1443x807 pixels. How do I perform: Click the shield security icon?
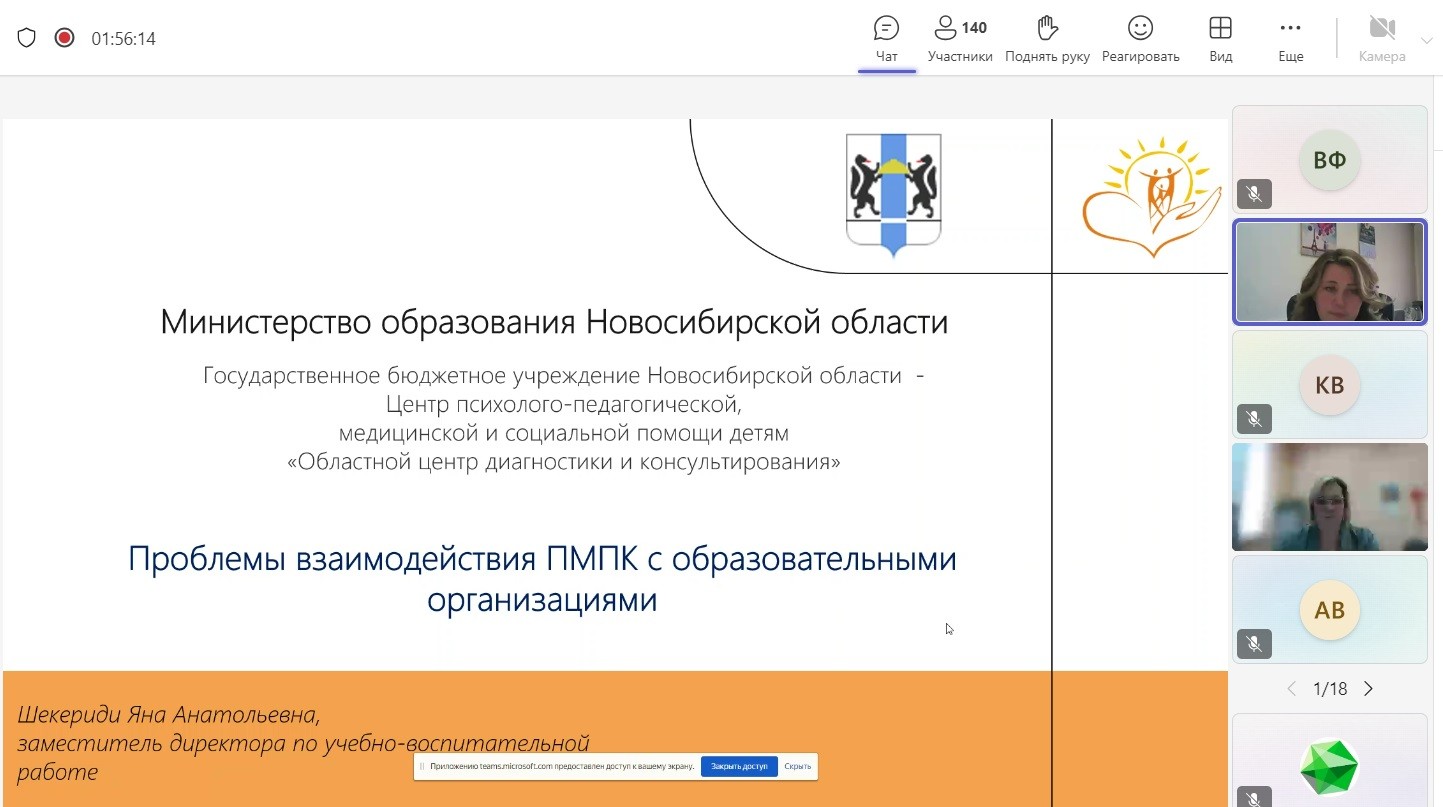(27, 38)
